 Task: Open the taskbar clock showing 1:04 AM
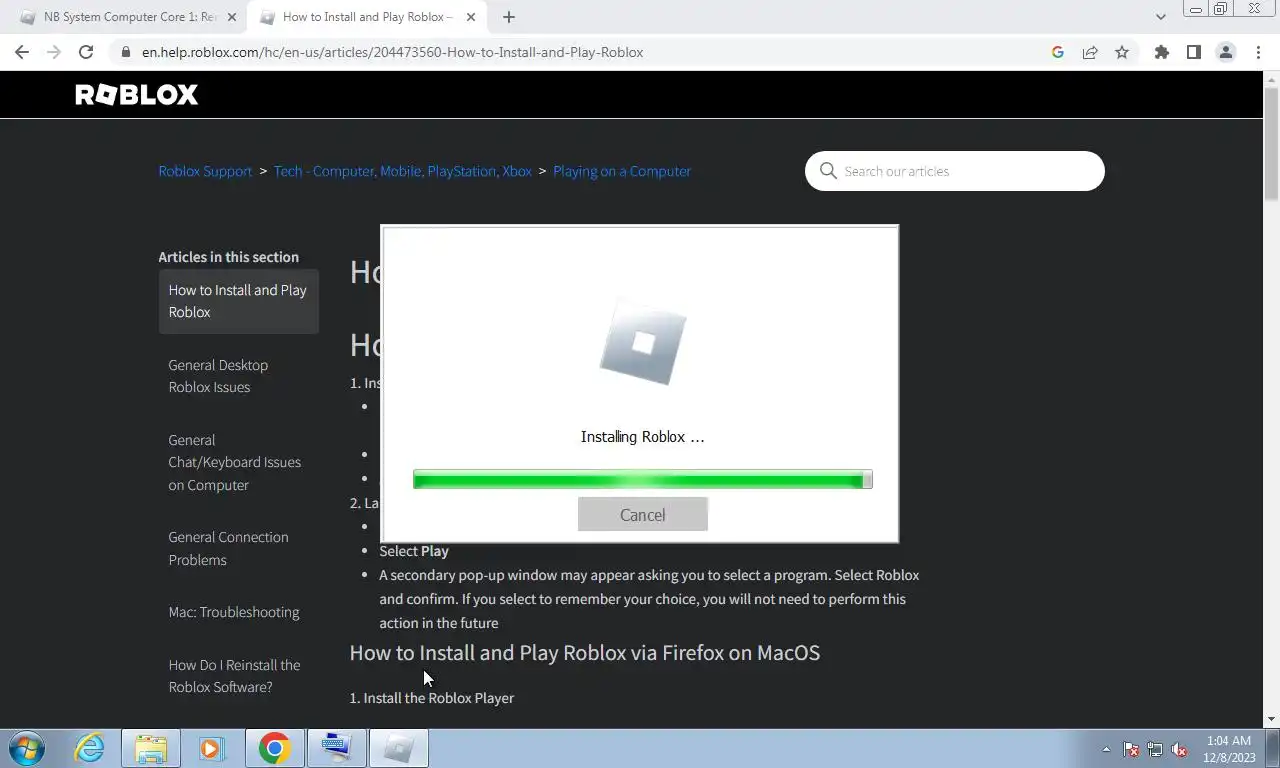1229,749
